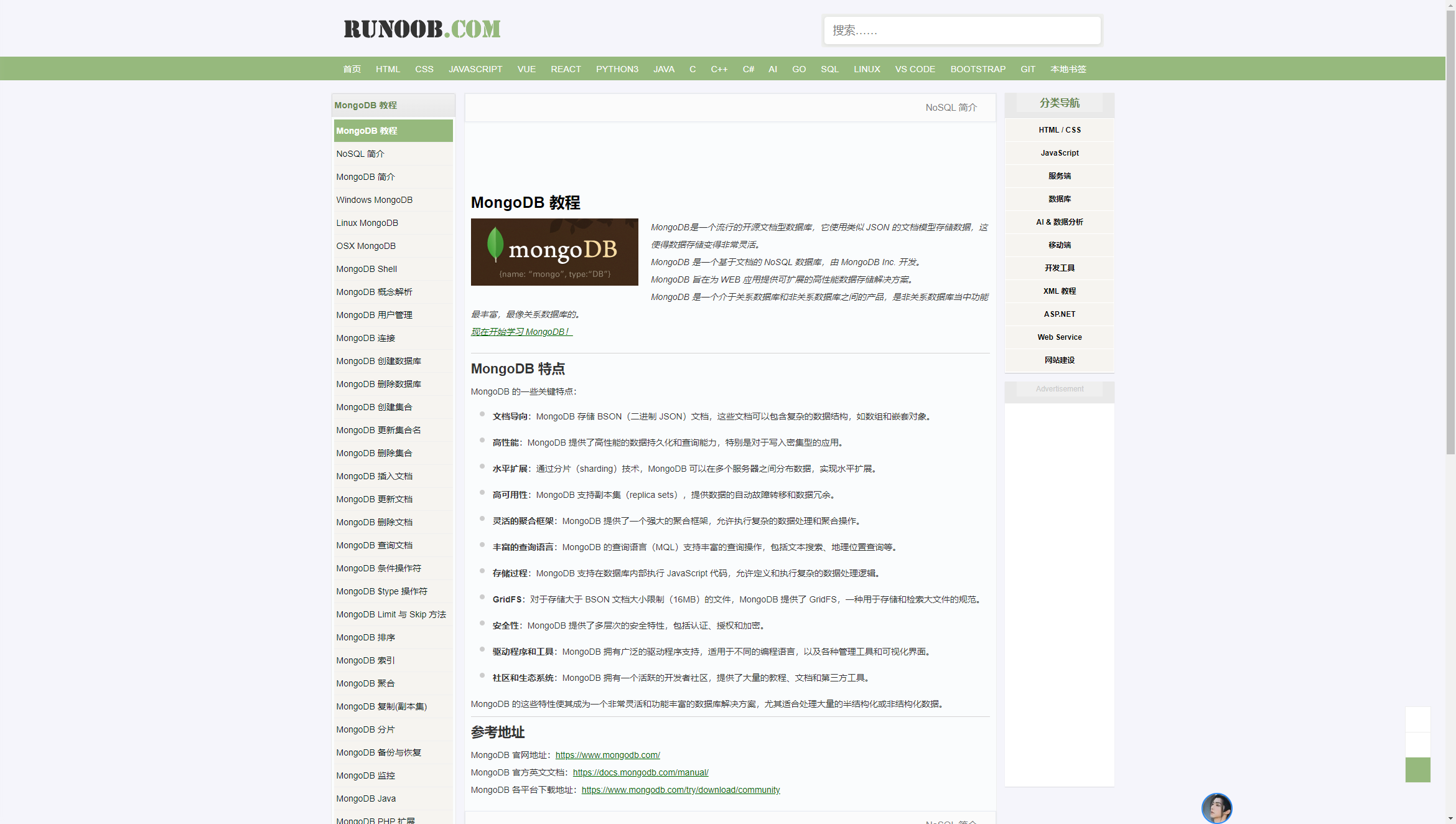Open the GIT nav item
Screen dimensions: 1456x824
point(1028,69)
